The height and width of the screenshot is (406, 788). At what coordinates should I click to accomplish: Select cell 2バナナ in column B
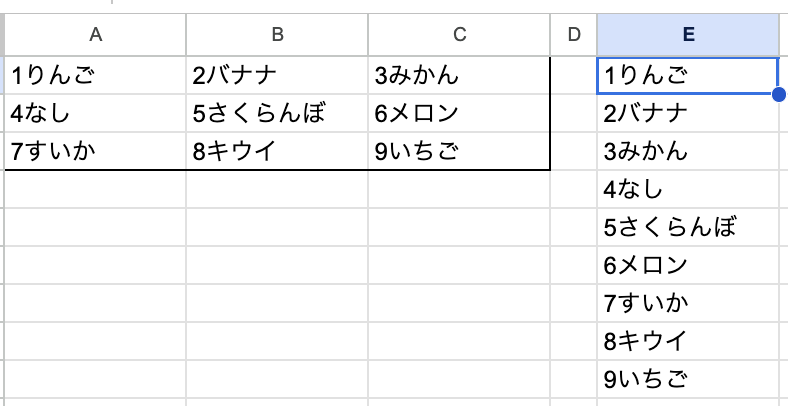pyautogui.click(x=277, y=75)
